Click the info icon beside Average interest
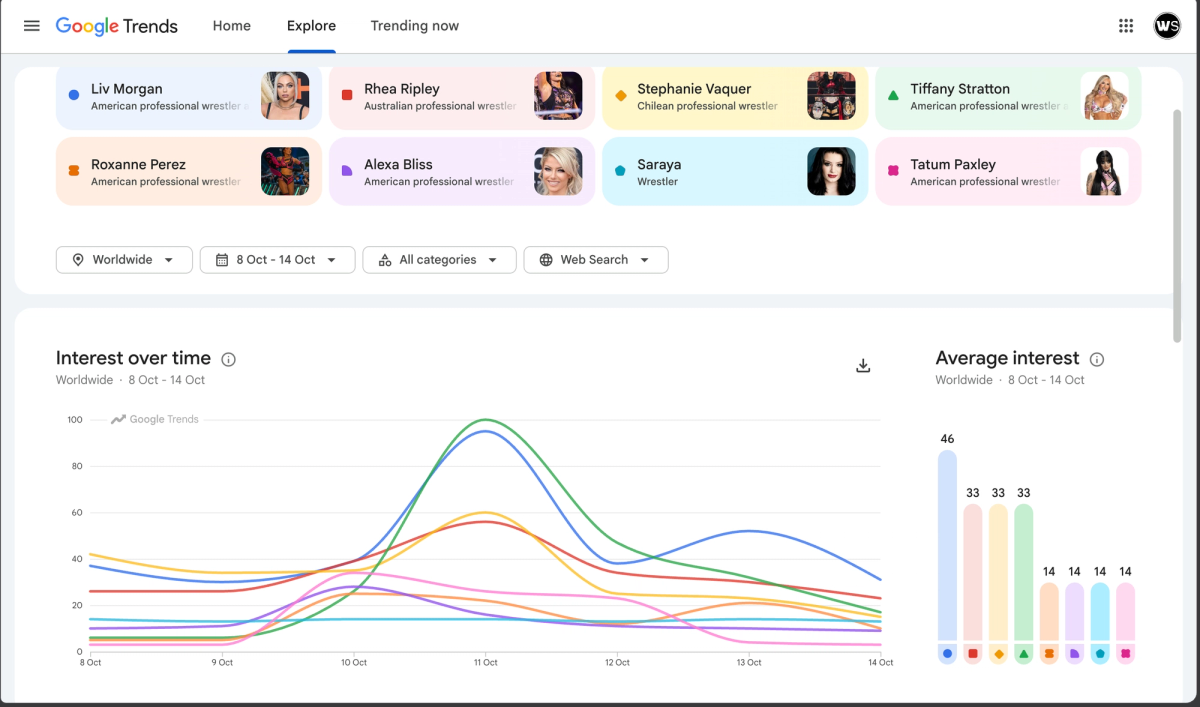Screen dimensions: 1200x707 1097,359
